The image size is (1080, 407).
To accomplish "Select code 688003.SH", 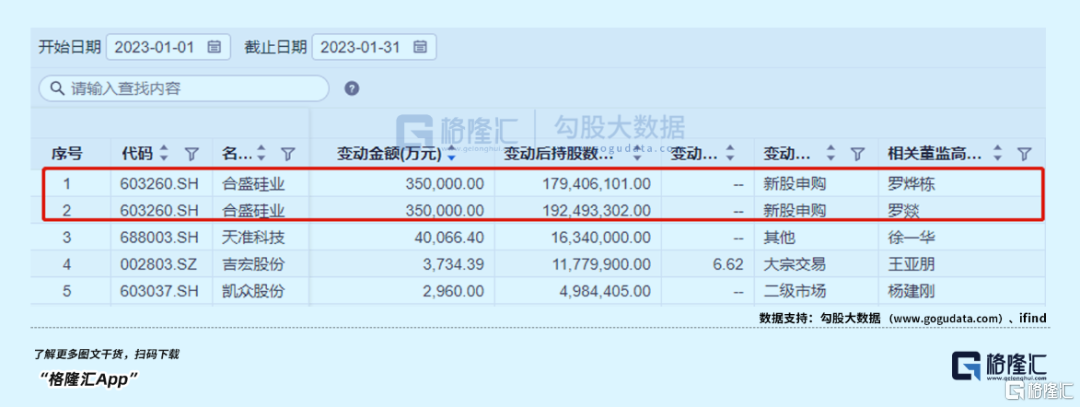I will point(160,238).
